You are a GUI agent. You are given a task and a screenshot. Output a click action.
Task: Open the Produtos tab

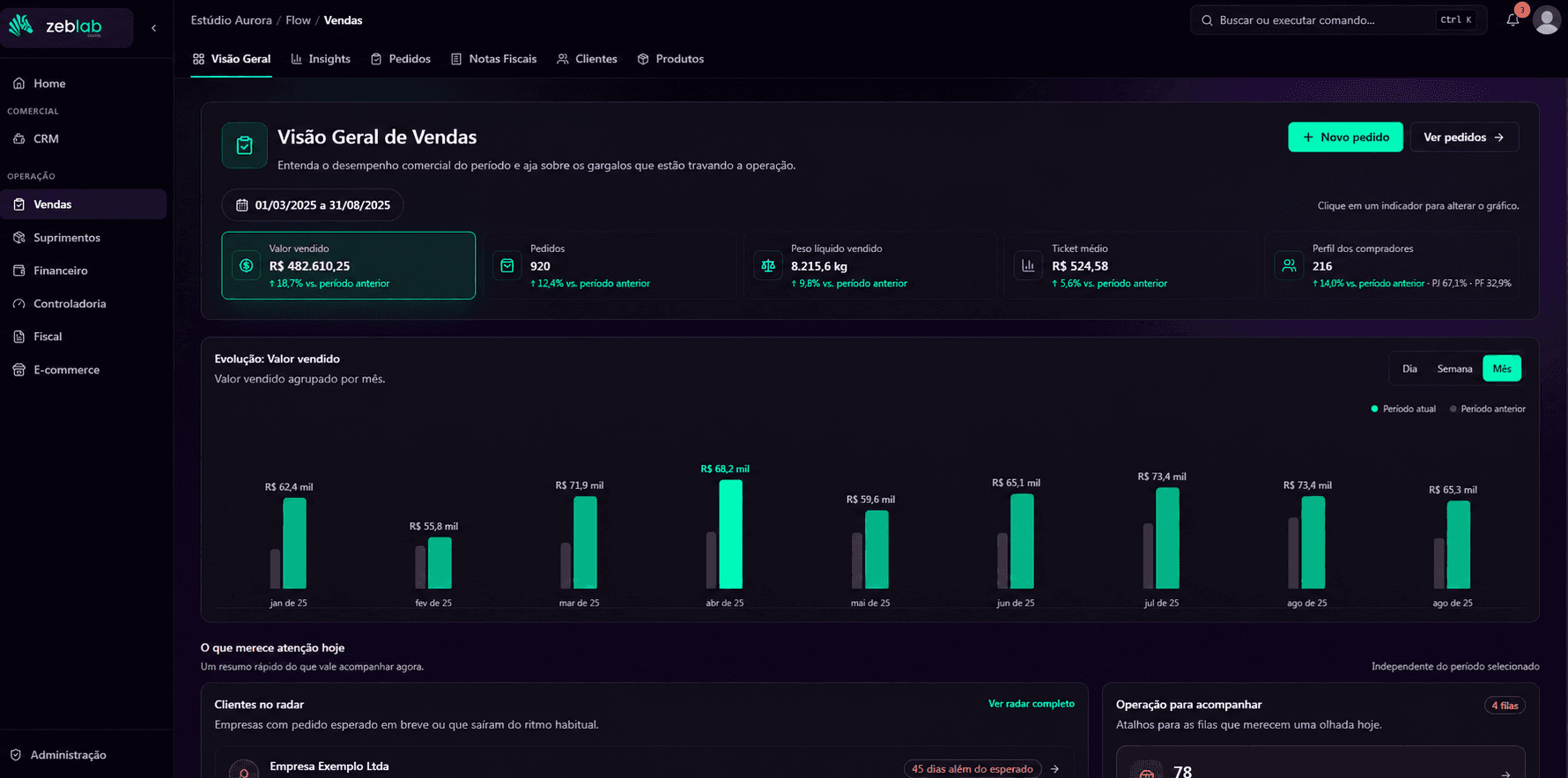click(670, 59)
